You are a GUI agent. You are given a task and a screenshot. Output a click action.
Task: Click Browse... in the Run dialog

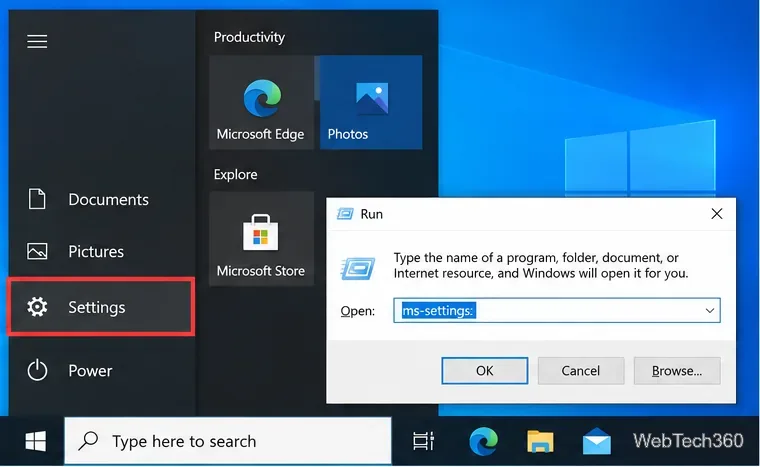tap(677, 371)
